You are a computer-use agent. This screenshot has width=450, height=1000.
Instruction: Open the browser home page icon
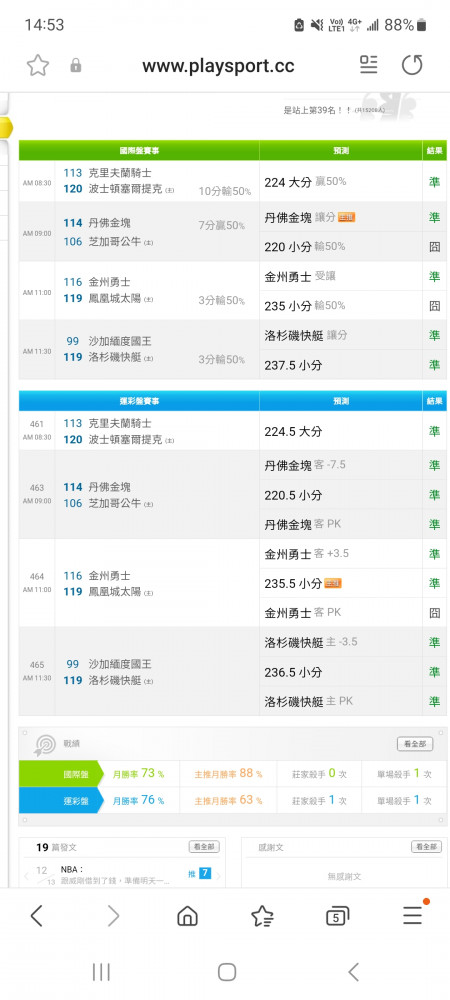click(x=187, y=916)
